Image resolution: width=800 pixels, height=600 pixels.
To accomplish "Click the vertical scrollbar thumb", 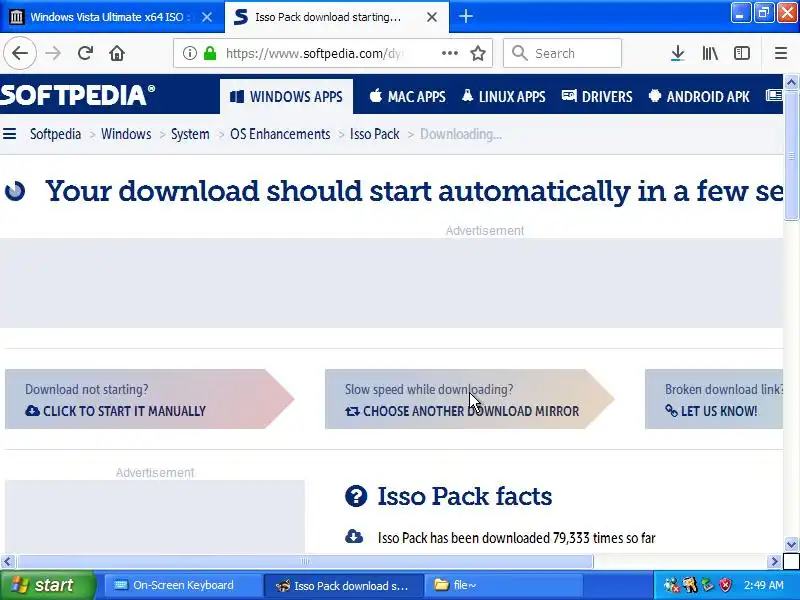I will point(791,156).
